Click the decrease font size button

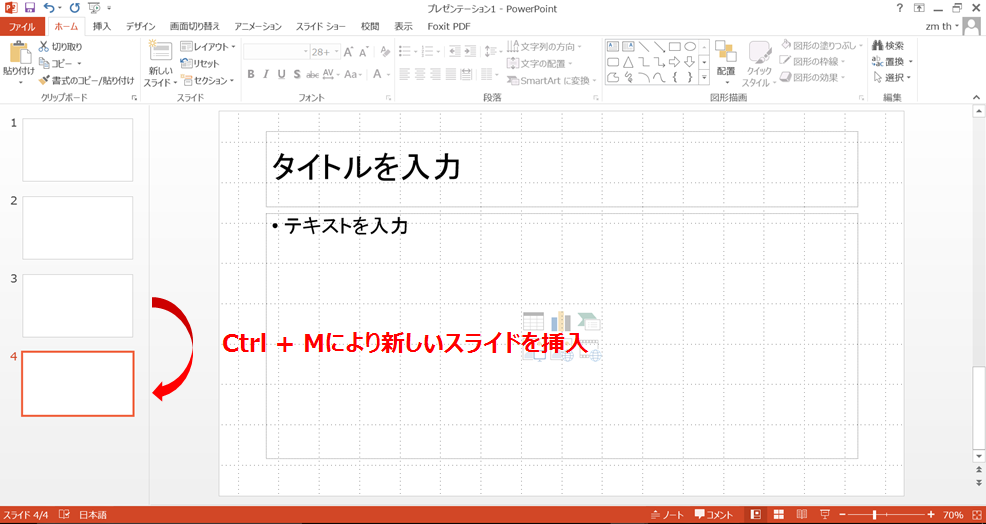tap(363, 52)
